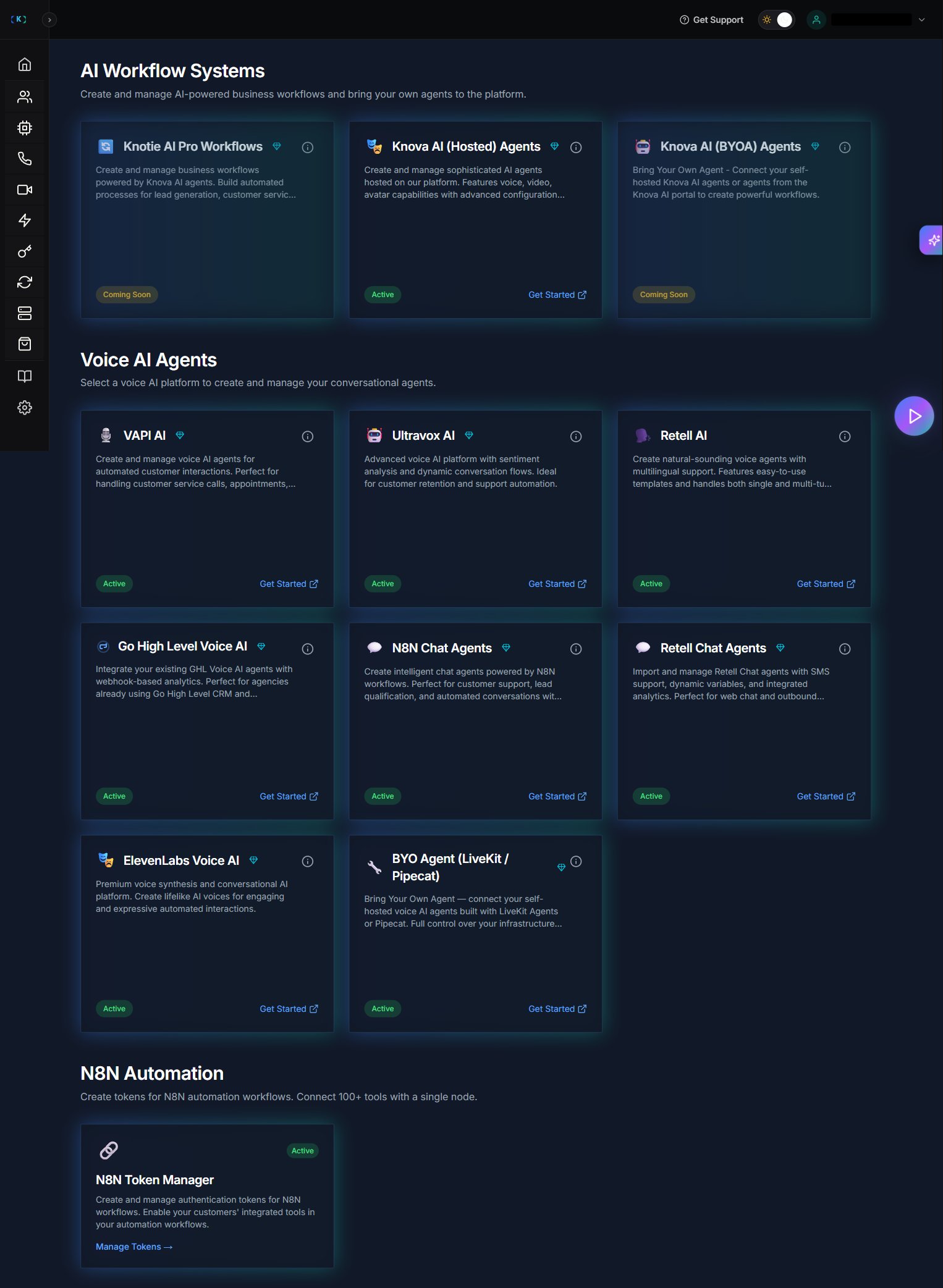Click the CPU chip icon in sidebar

[x=25, y=128]
